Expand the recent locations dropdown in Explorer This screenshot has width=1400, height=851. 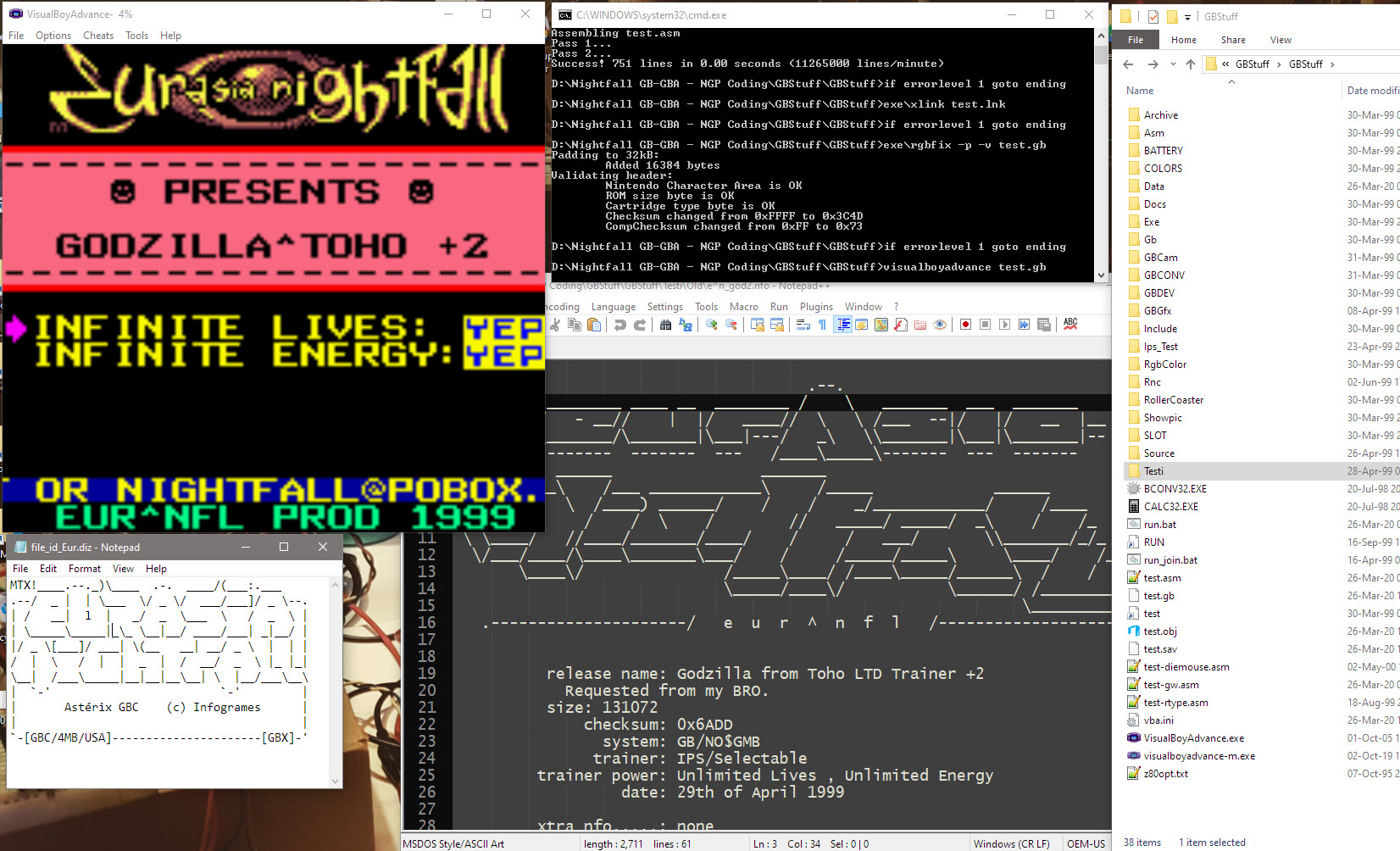click(1173, 64)
